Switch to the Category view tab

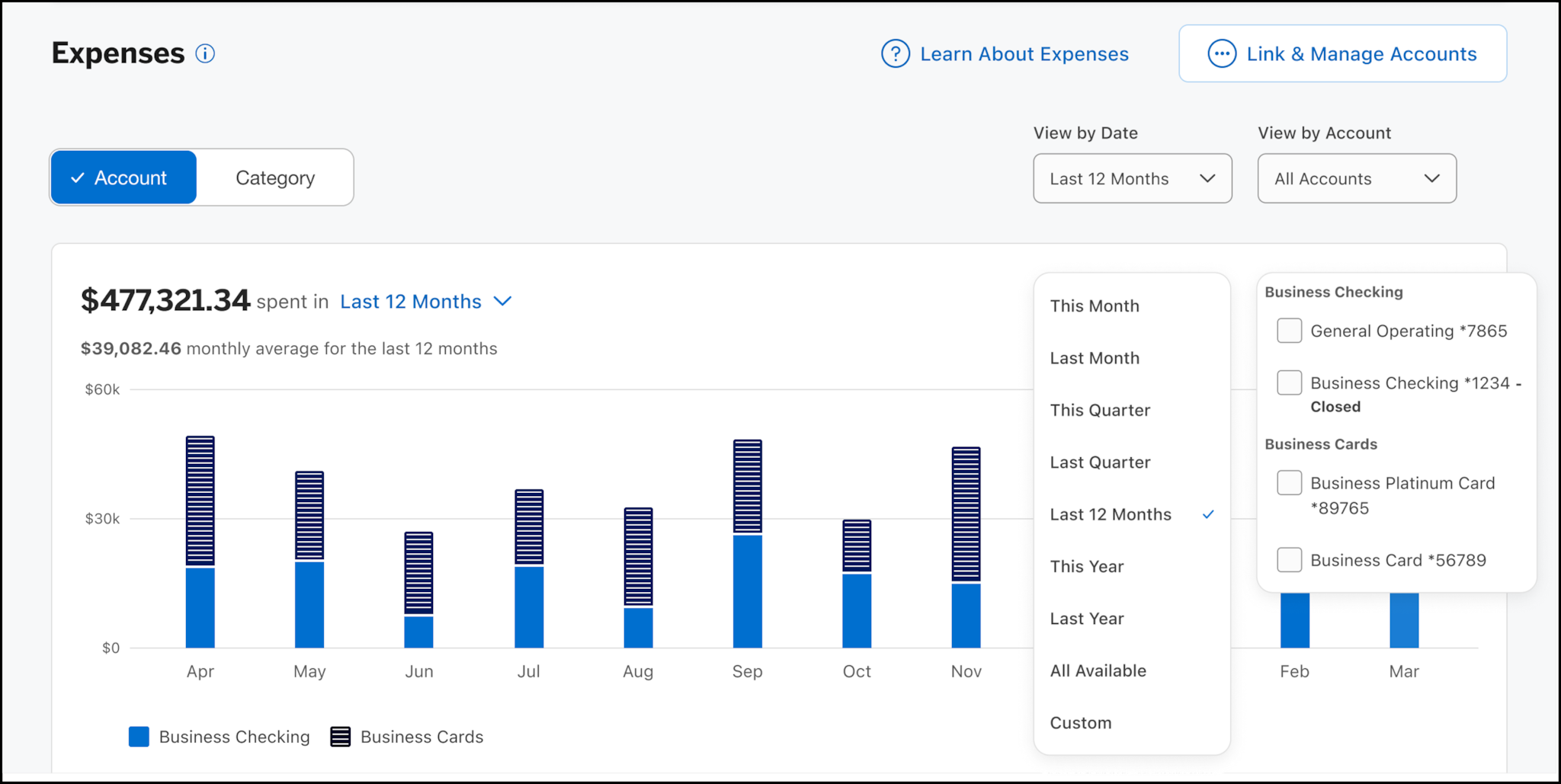274,178
